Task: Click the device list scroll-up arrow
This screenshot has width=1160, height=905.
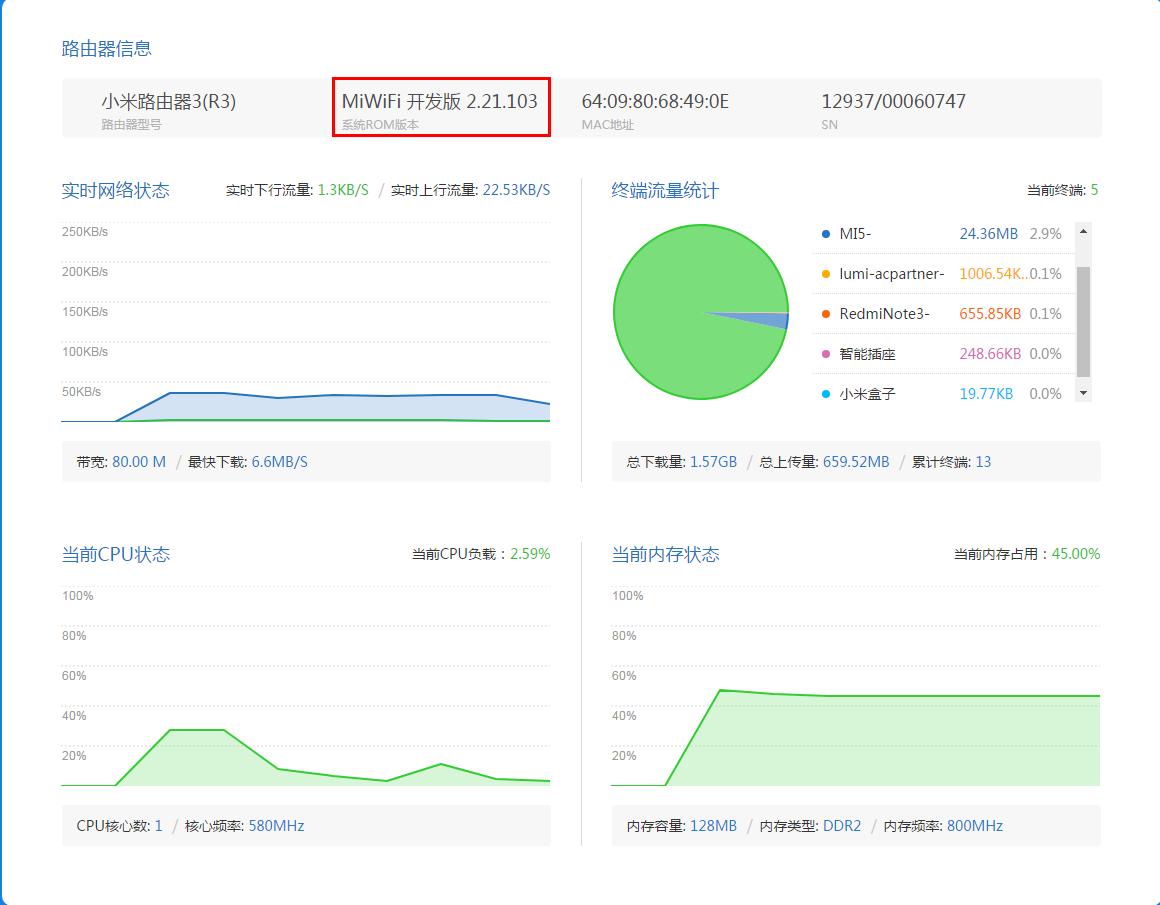Action: coord(1083,232)
